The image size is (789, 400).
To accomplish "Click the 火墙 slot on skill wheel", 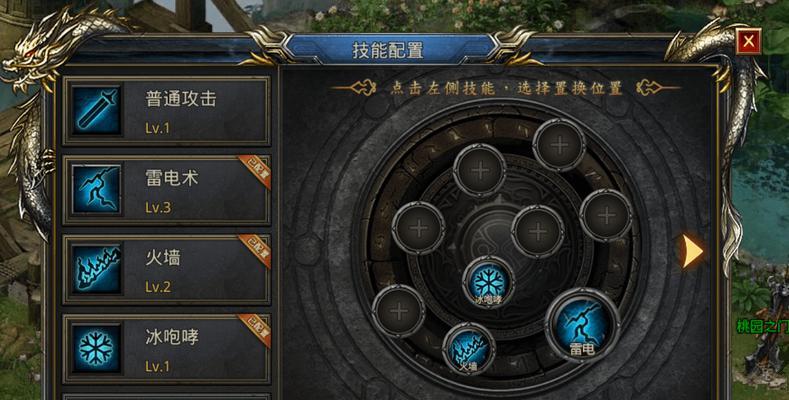I will 469,349.
